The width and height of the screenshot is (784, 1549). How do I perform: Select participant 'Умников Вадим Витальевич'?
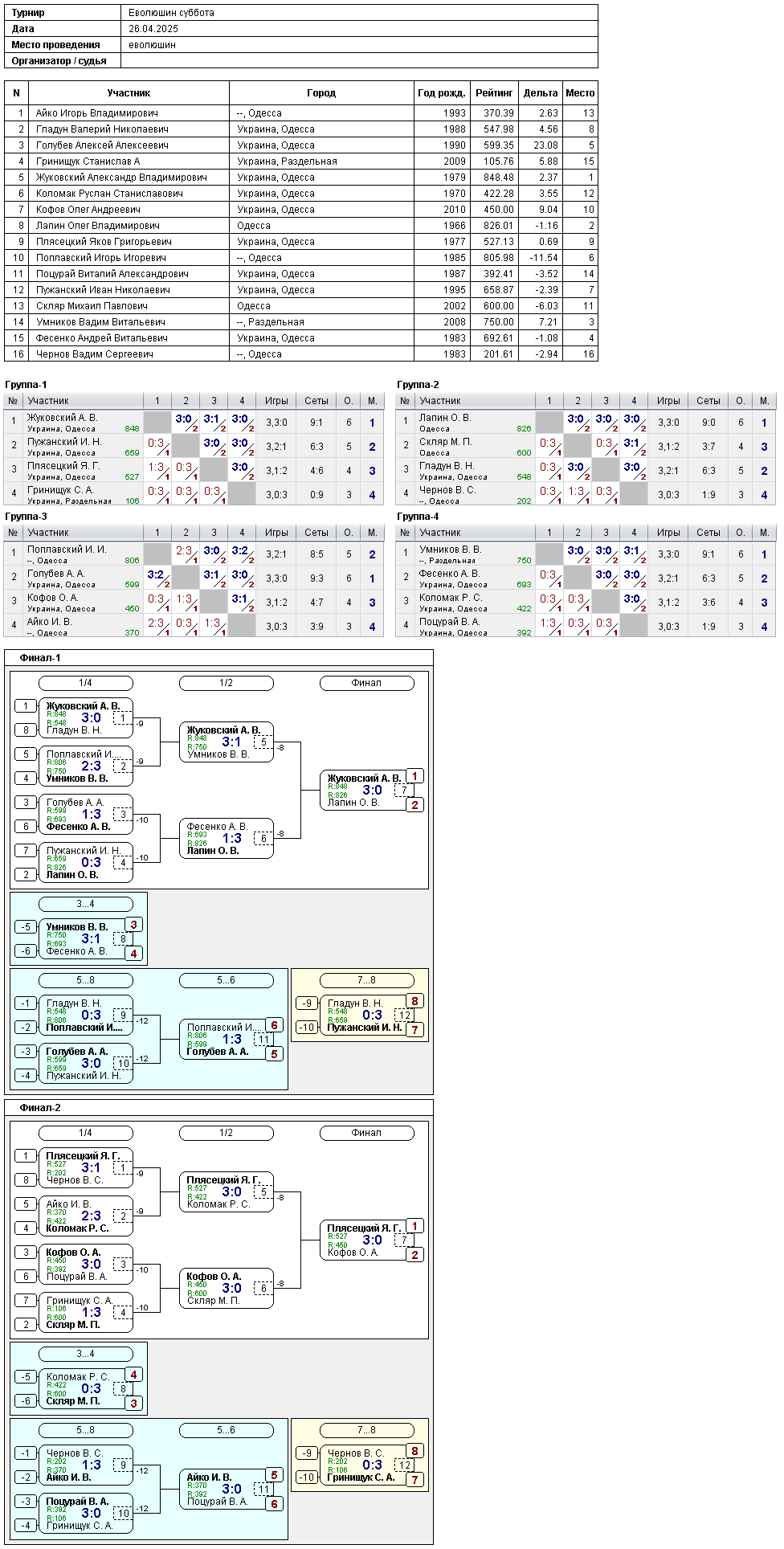point(100,322)
